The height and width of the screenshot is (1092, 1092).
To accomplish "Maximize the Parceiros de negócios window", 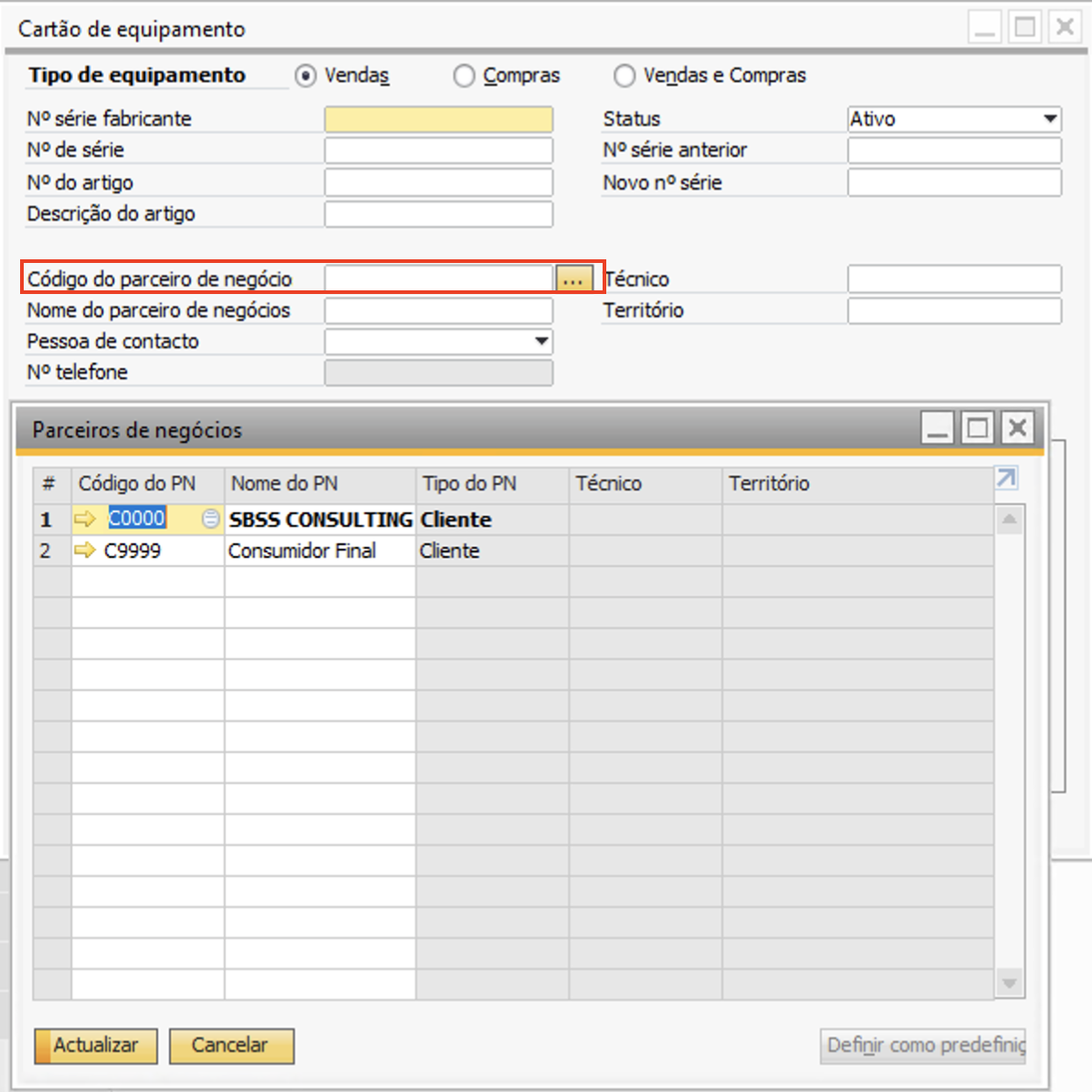I will 978,428.
